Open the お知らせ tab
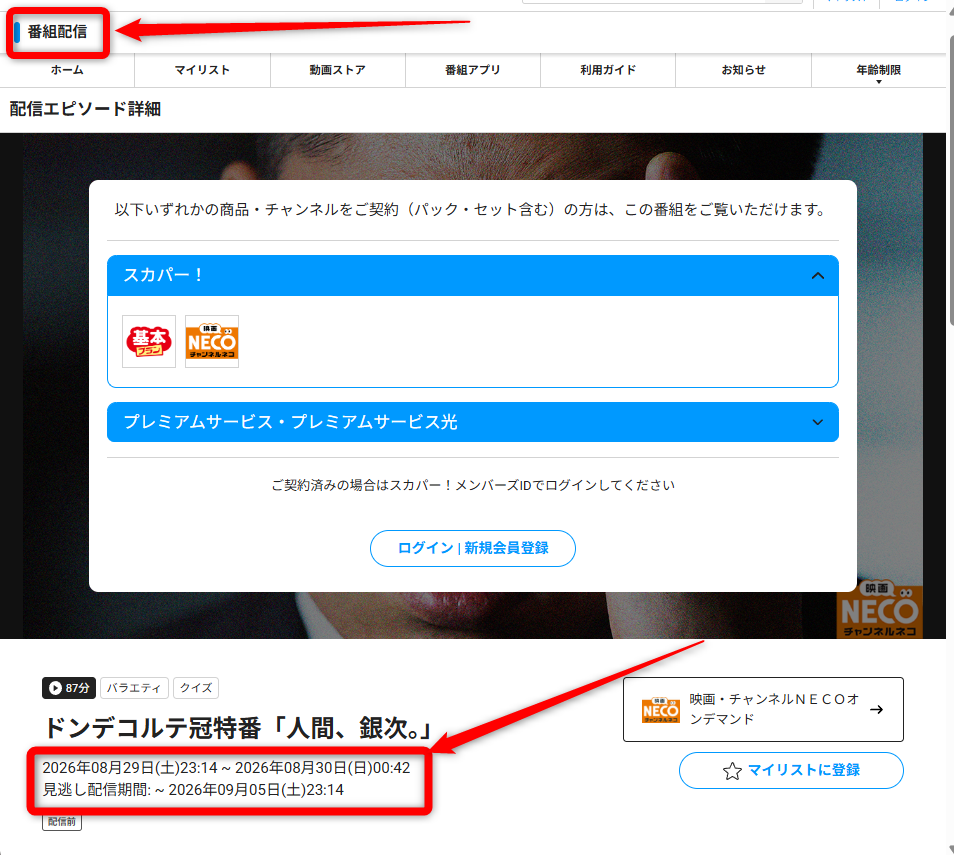Image resolution: width=954 pixels, height=855 pixels. point(743,71)
